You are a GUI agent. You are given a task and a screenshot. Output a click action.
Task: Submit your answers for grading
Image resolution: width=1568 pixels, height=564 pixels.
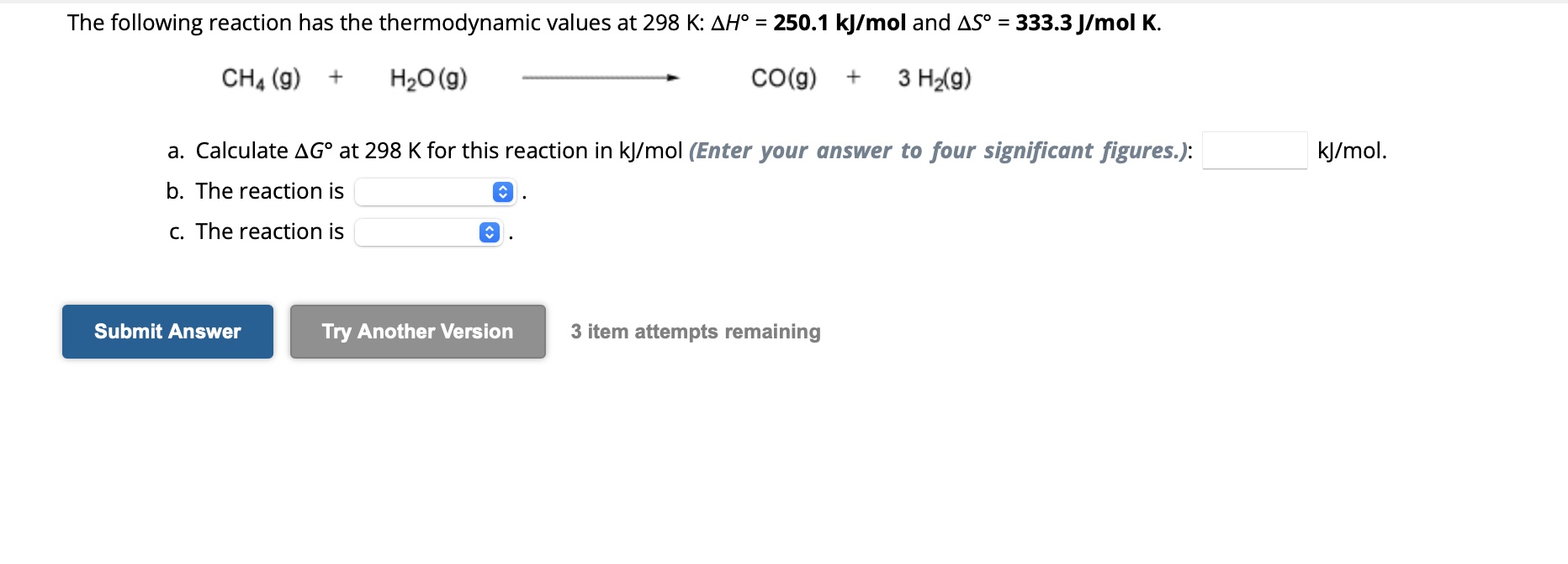pyautogui.click(x=167, y=332)
